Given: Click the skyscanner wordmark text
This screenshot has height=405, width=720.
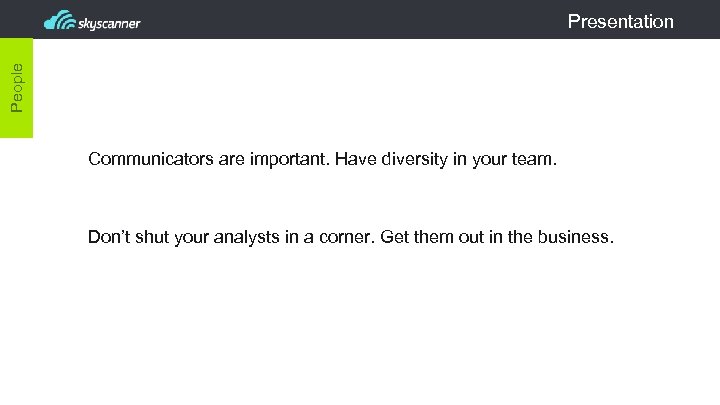Looking at the screenshot, I should [x=109, y=22].
